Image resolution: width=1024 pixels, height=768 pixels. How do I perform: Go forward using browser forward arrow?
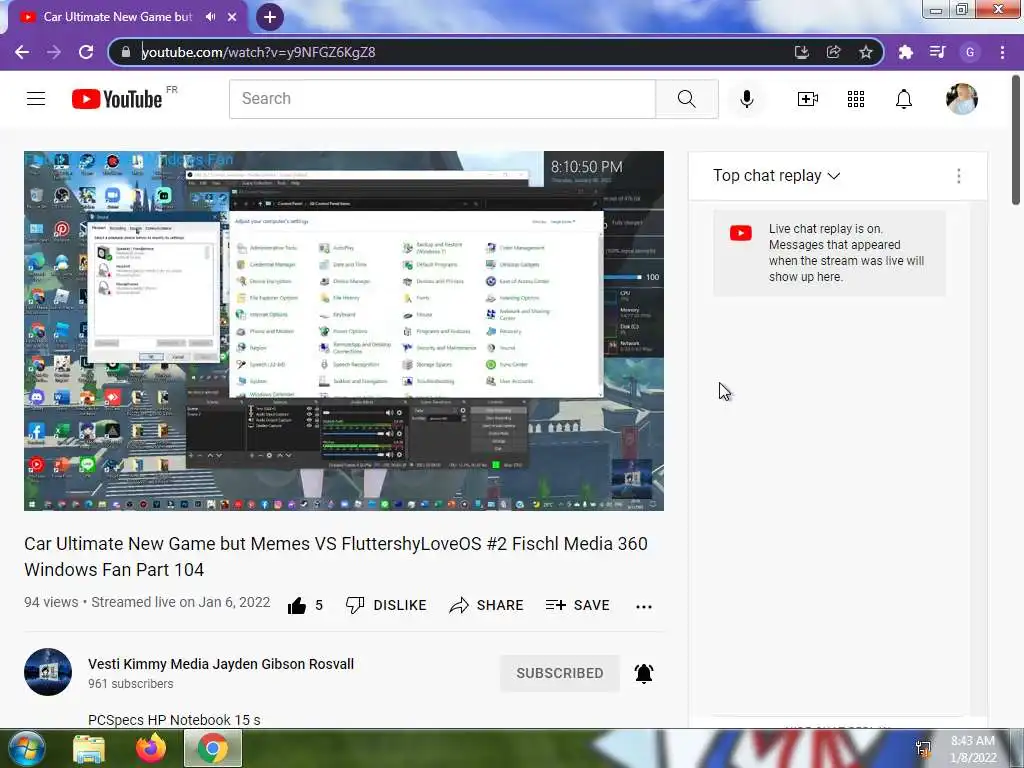[x=54, y=52]
